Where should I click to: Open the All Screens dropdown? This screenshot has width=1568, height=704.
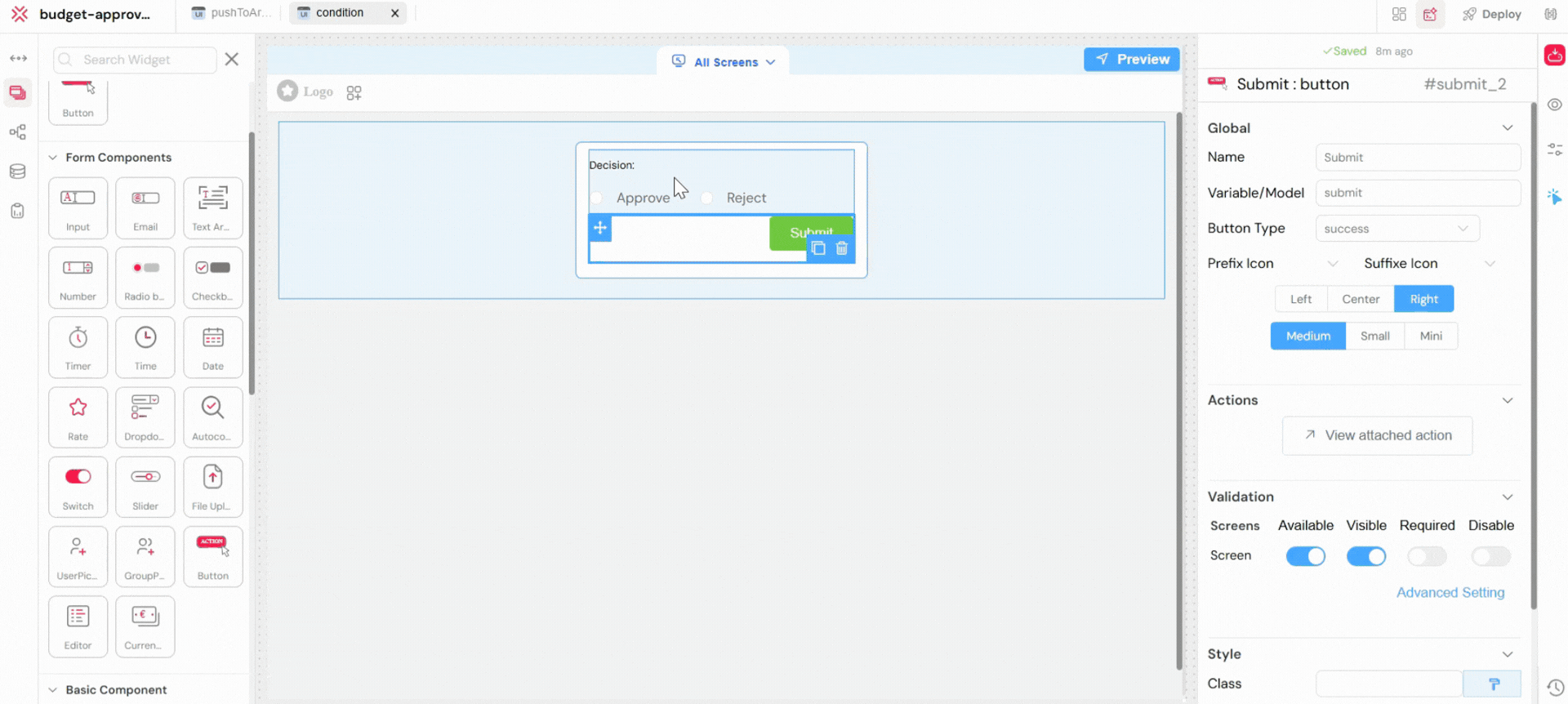point(724,62)
